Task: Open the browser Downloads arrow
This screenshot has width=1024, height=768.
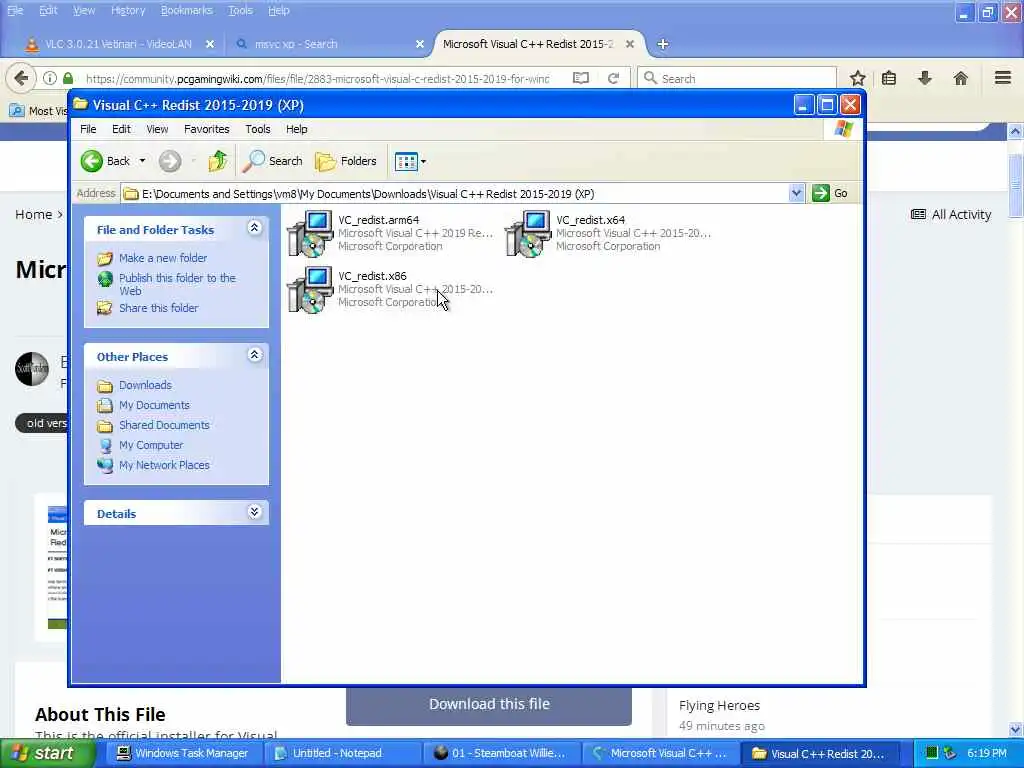Action: coord(925,78)
